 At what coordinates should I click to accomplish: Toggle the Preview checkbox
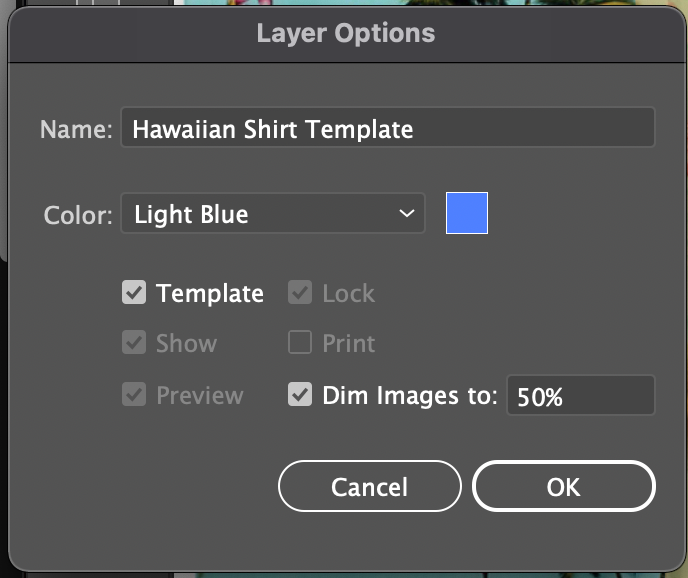[134, 394]
